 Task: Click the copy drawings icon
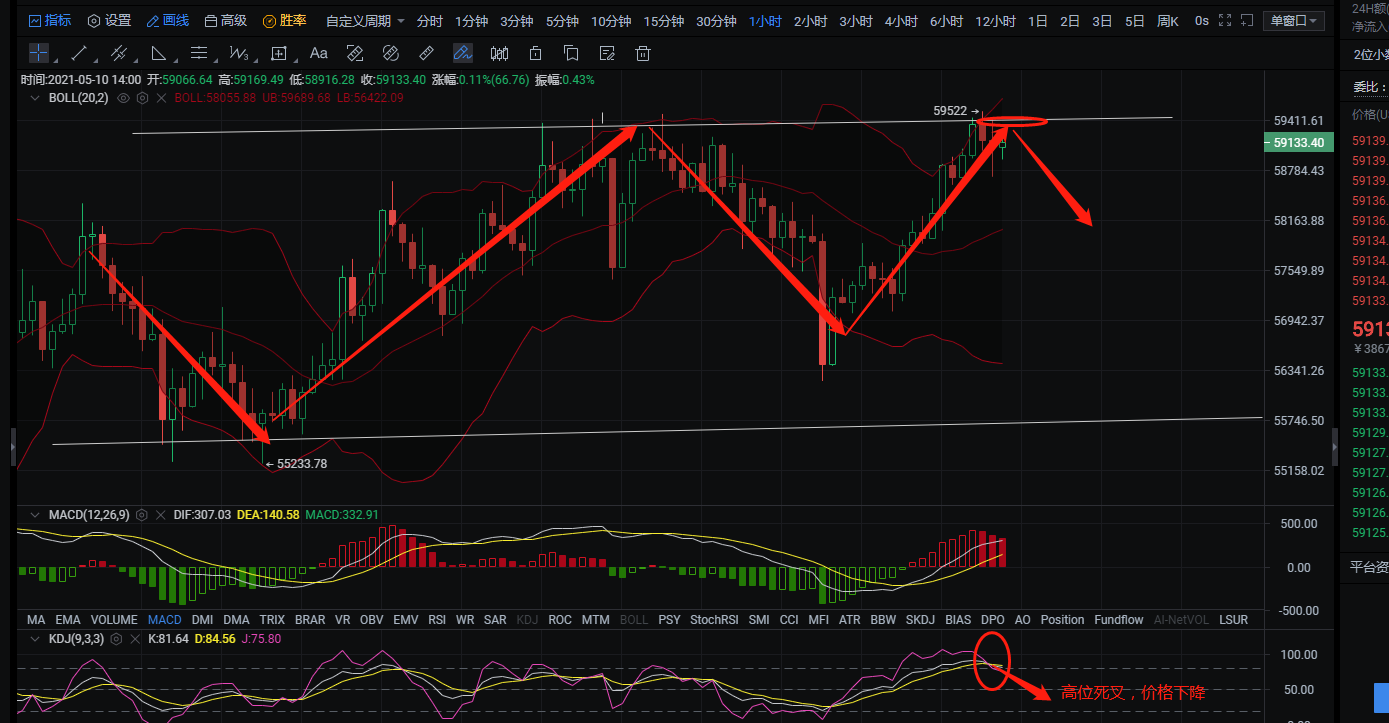click(x=571, y=53)
